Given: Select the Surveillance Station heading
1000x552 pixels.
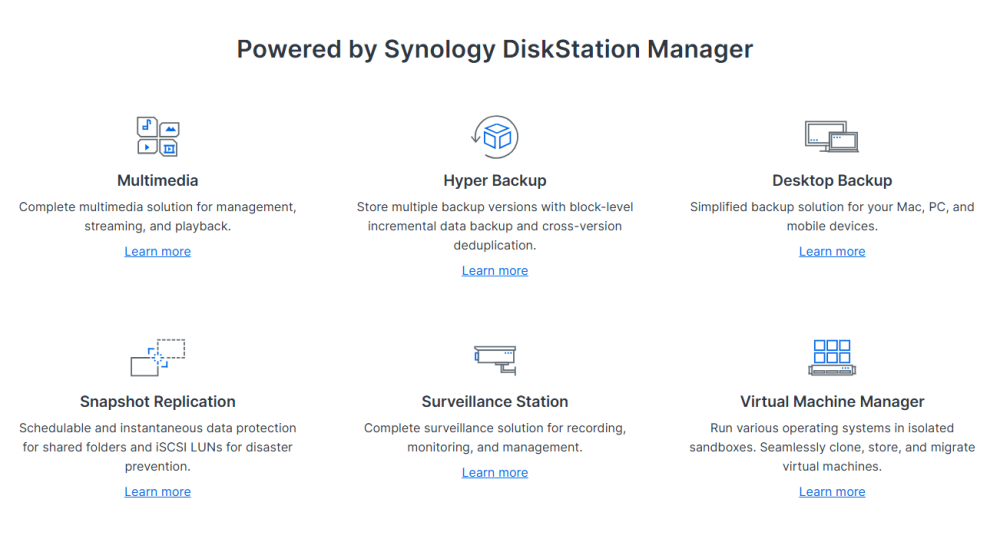Looking at the screenshot, I should pyautogui.click(x=495, y=402).
